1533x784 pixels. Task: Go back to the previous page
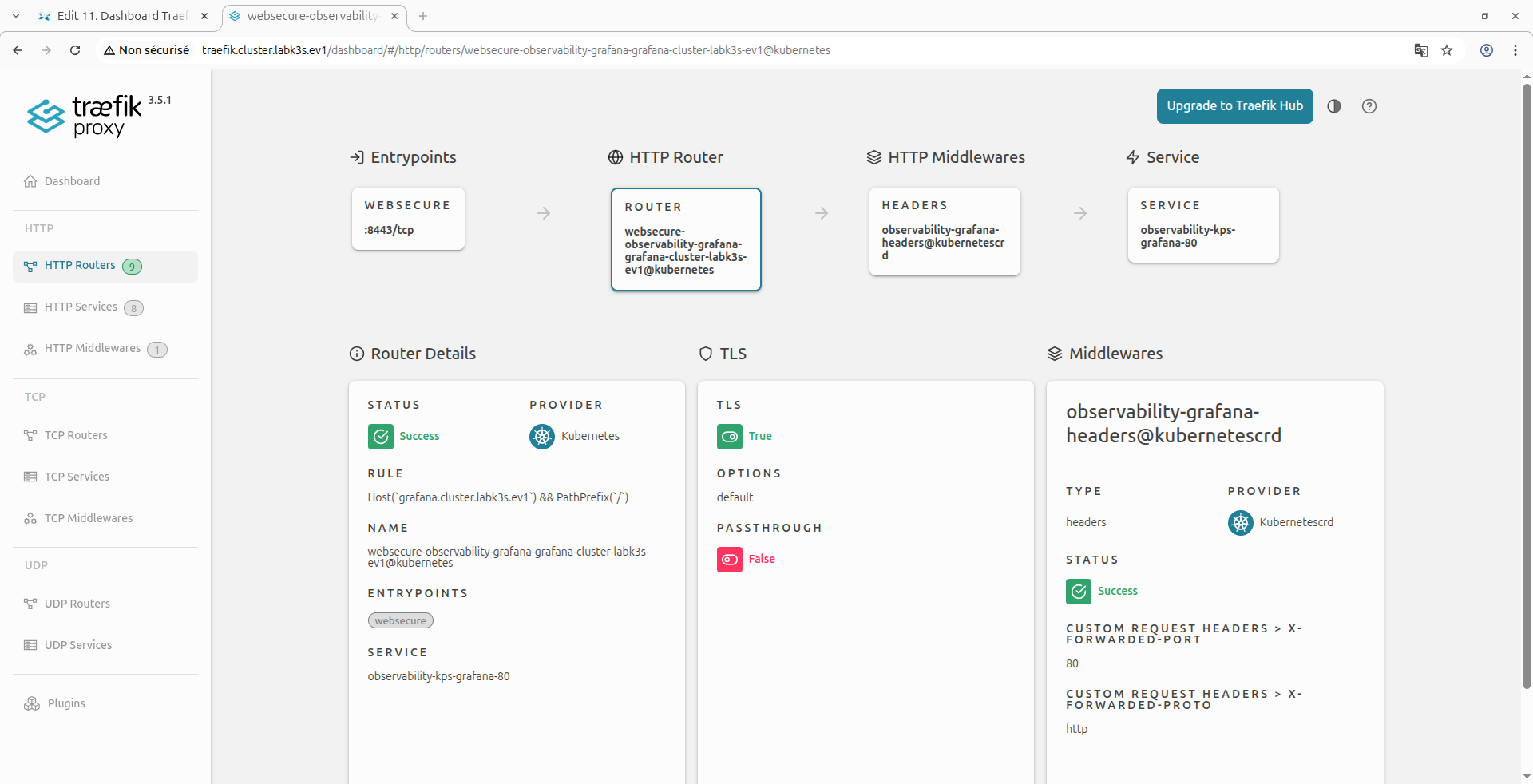click(18, 50)
